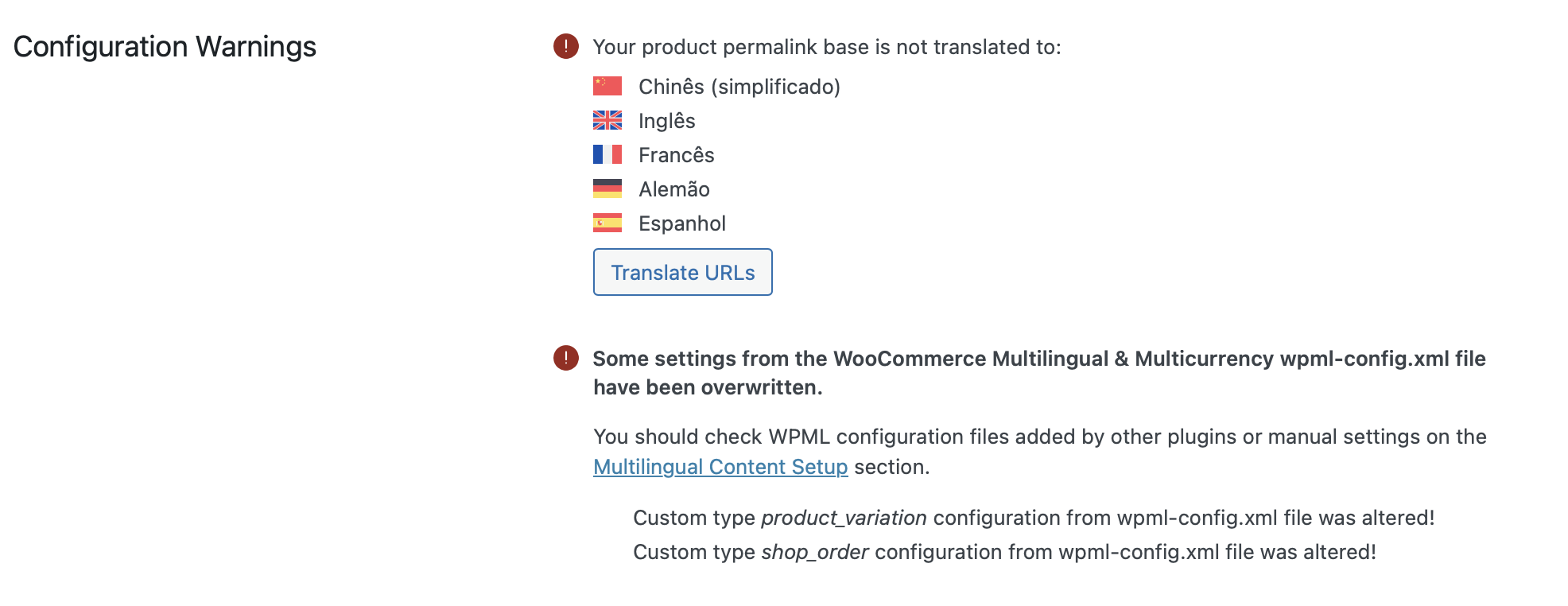Click the red warning icon beside overwritten settings

click(x=566, y=358)
